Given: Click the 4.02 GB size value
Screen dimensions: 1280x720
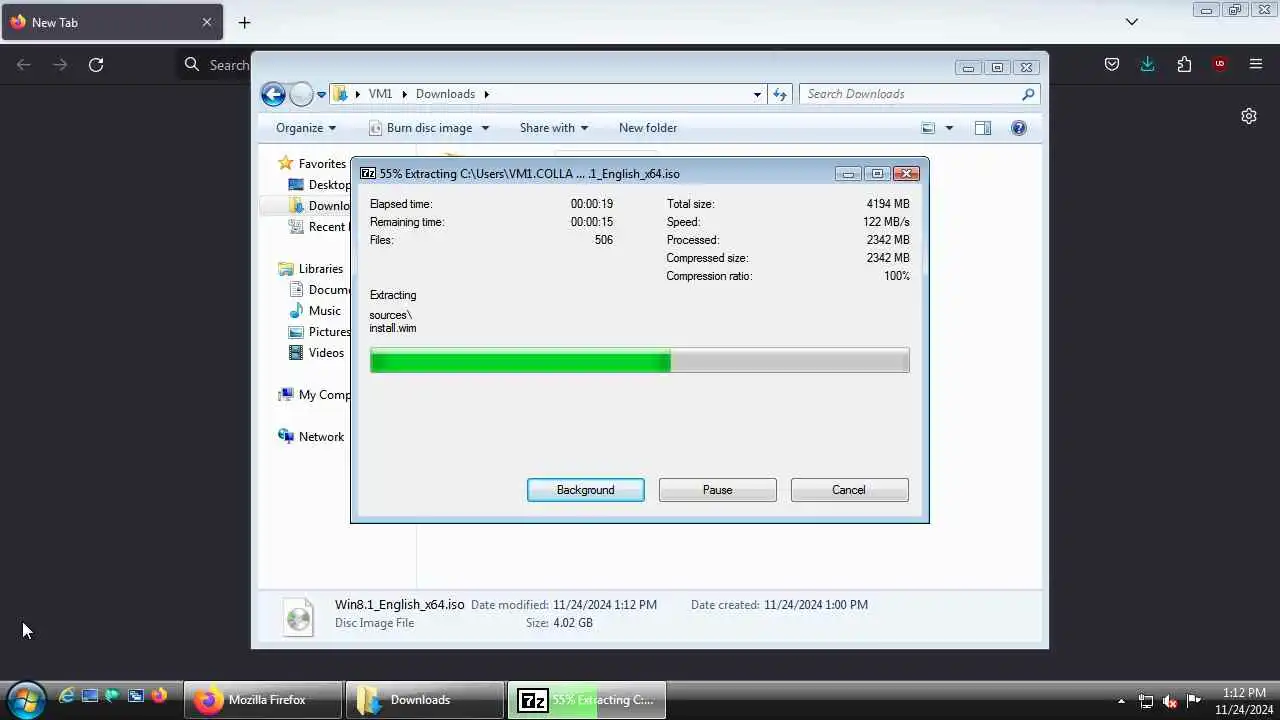Looking at the screenshot, I should pyautogui.click(x=573, y=623).
